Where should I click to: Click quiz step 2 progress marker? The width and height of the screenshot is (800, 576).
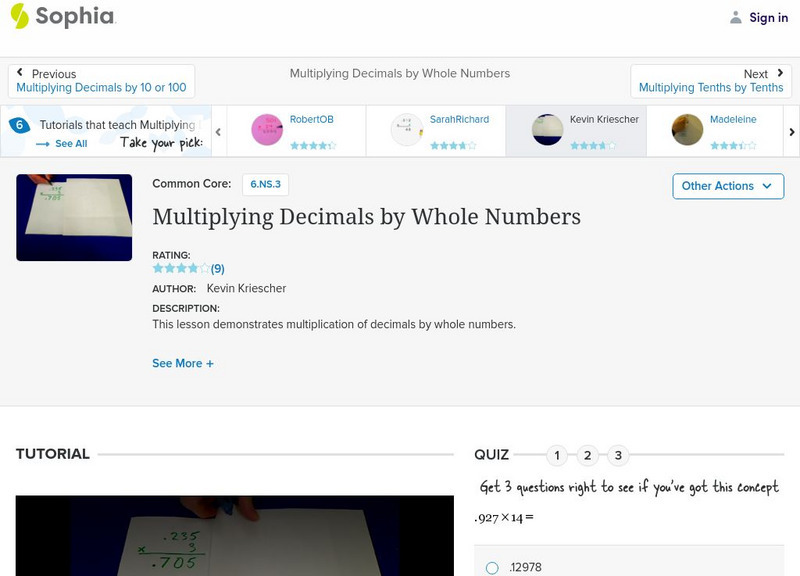[x=587, y=454]
